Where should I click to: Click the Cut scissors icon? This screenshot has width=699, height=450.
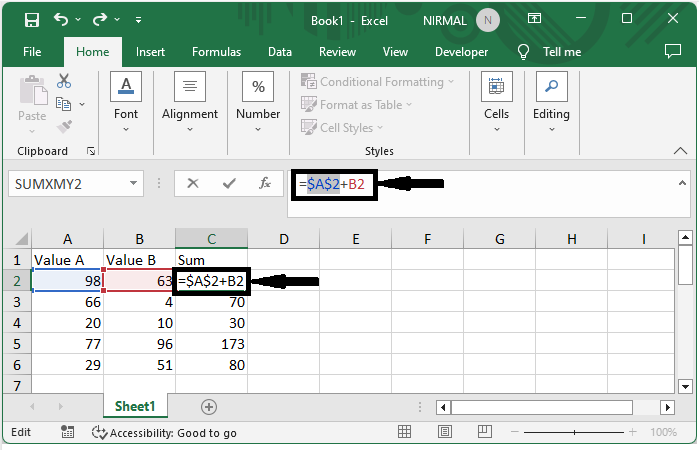64,81
